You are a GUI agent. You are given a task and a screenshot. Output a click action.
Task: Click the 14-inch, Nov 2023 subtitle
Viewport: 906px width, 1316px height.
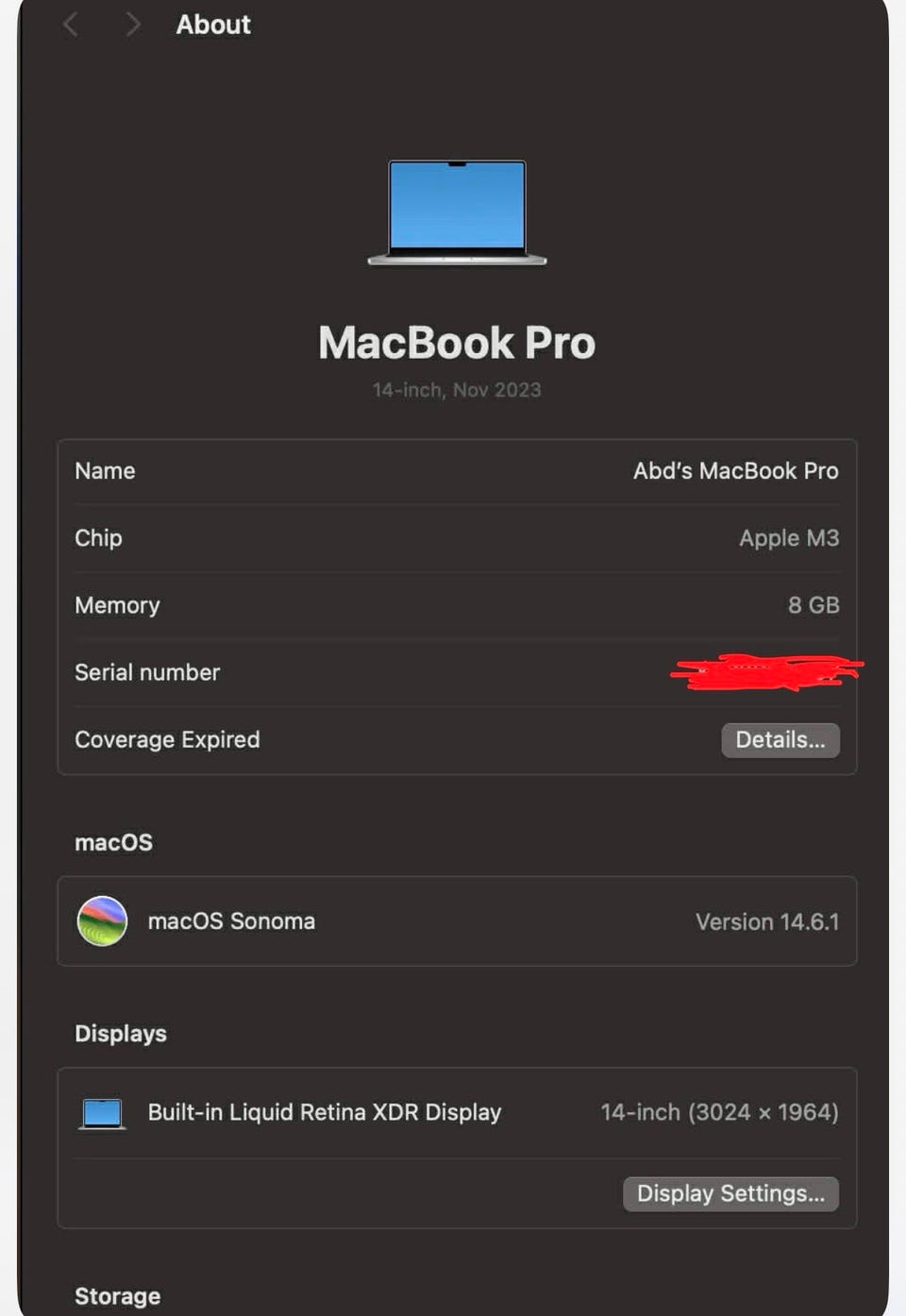click(457, 390)
